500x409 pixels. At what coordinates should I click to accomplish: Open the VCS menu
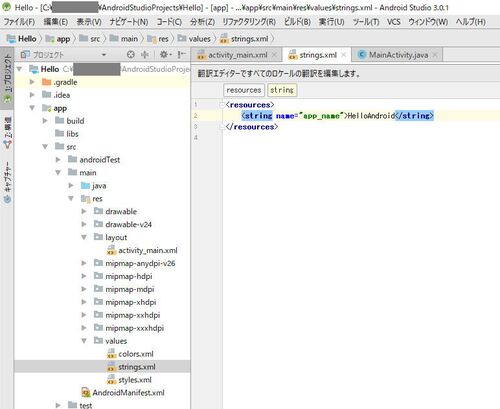point(394,22)
